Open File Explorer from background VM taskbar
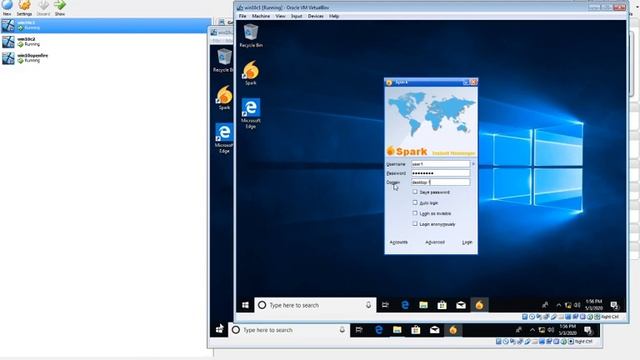Screen dimensions: 640x360 [397, 330]
